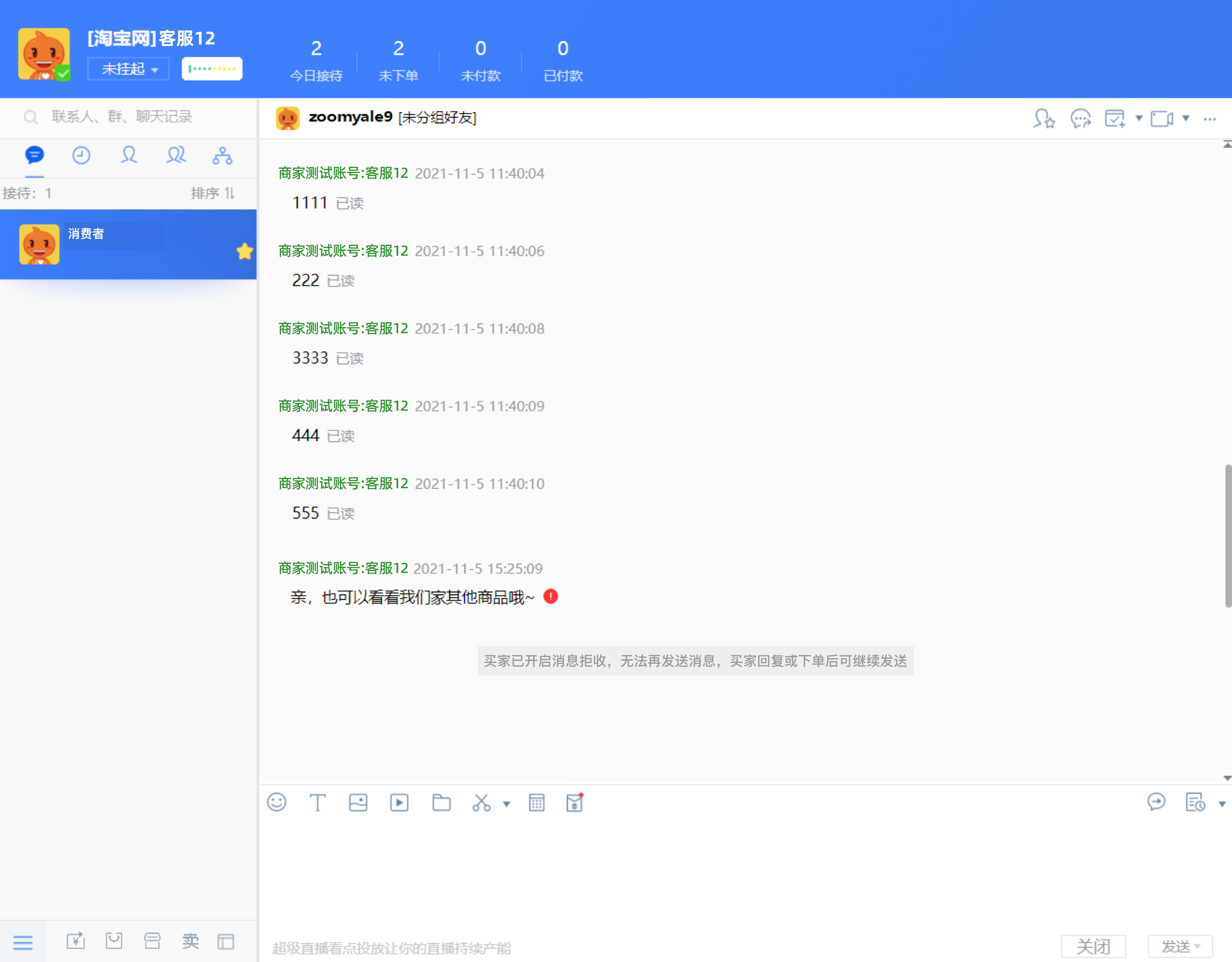Click the scissors screenshot tool
The width and height of the screenshot is (1232, 962).
(x=481, y=802)
